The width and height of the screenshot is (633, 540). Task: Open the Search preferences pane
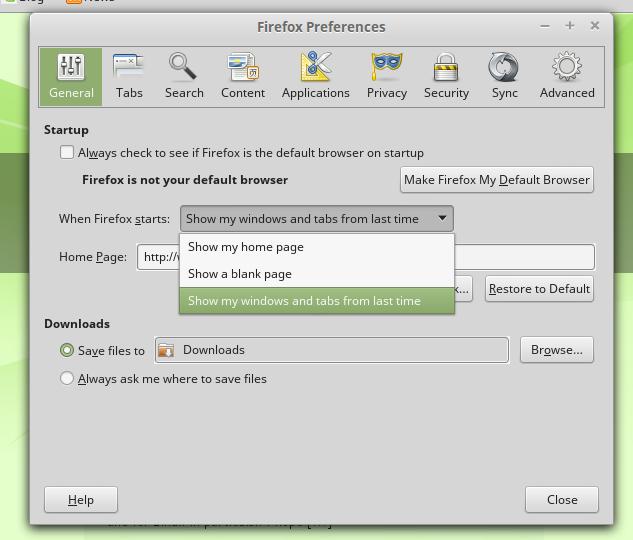(x=184, y=76)
